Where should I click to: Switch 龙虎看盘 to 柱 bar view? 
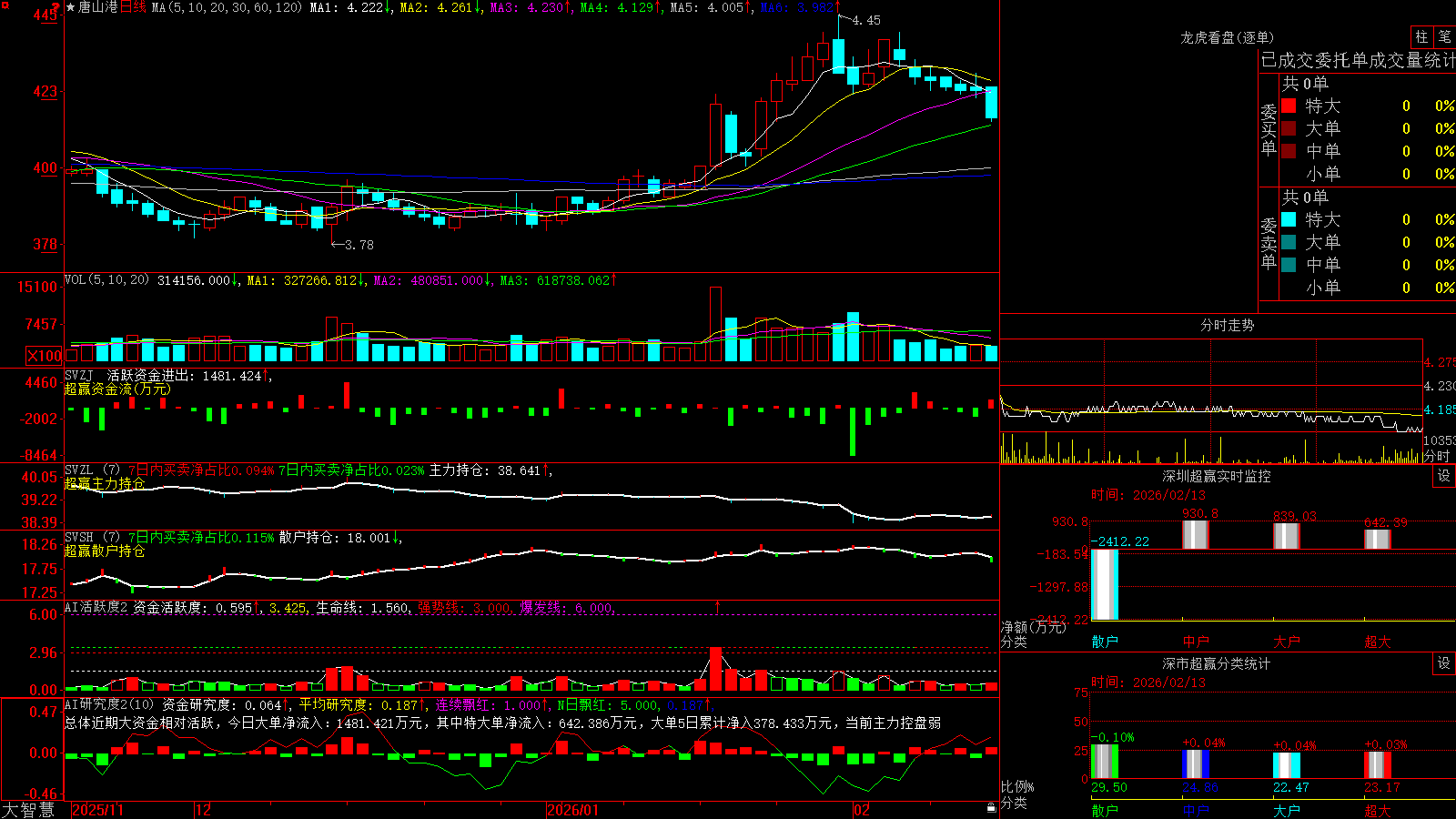pyautogui.click(x=1421, y=36)
